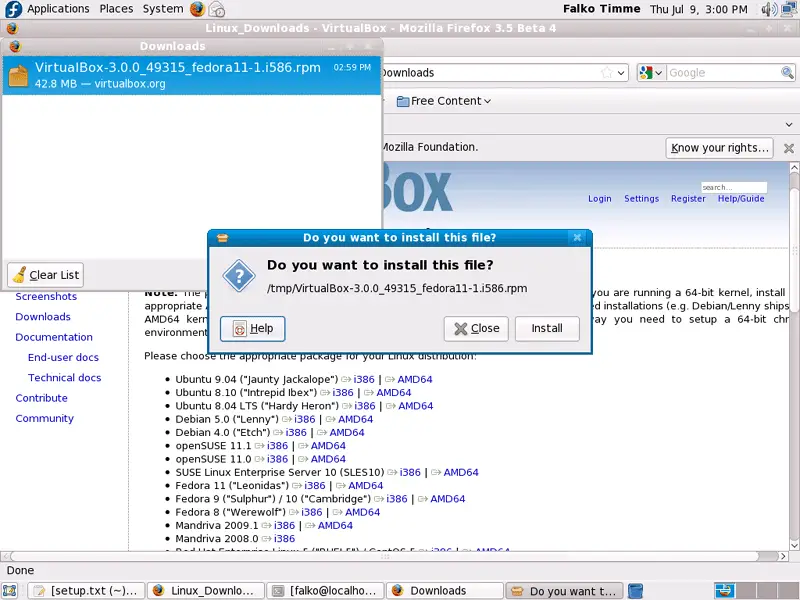Screen dimensions: 800x600
Task: Visit Technical docs
Action: pos(65,378)
